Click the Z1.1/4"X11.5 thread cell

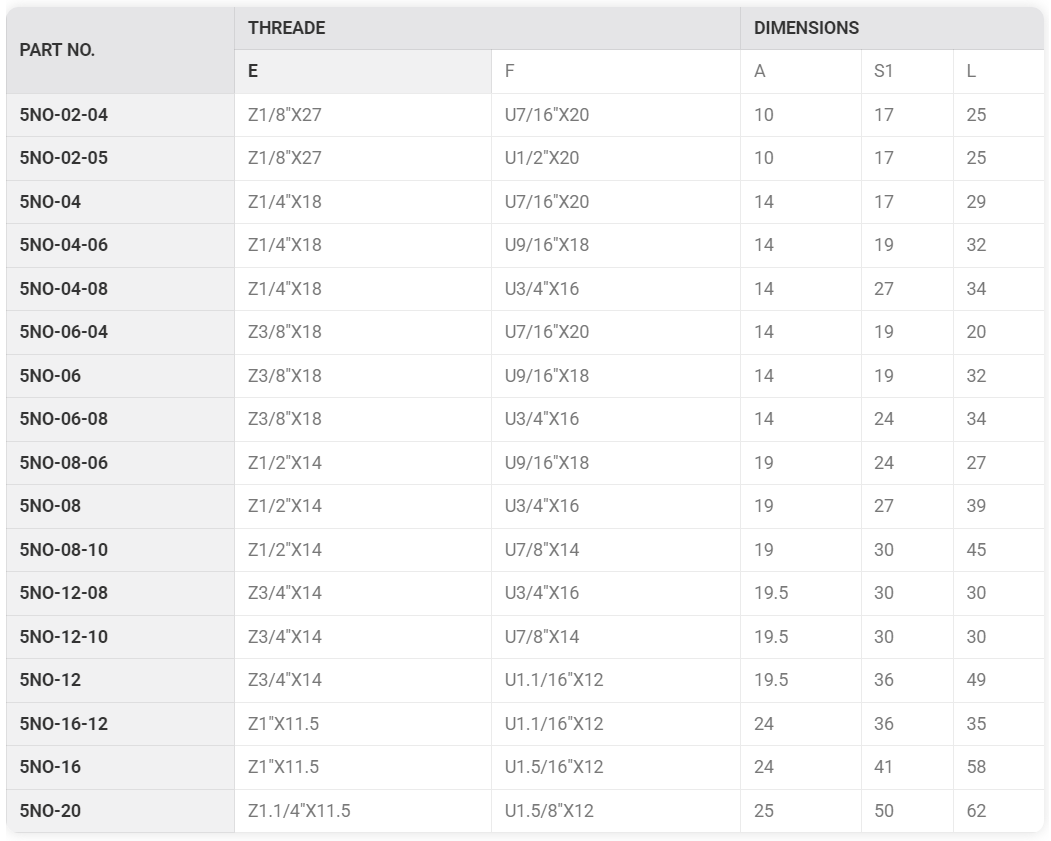click(363, 811)
